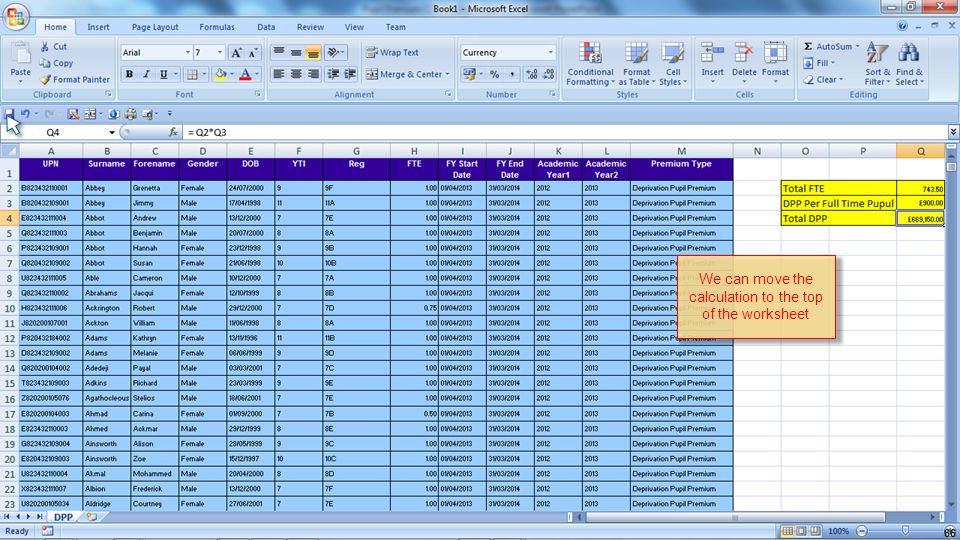The height and width of the screenshot is (540, 960).
Task: Click the Excel Help question icon
Action: coord(902,26)
